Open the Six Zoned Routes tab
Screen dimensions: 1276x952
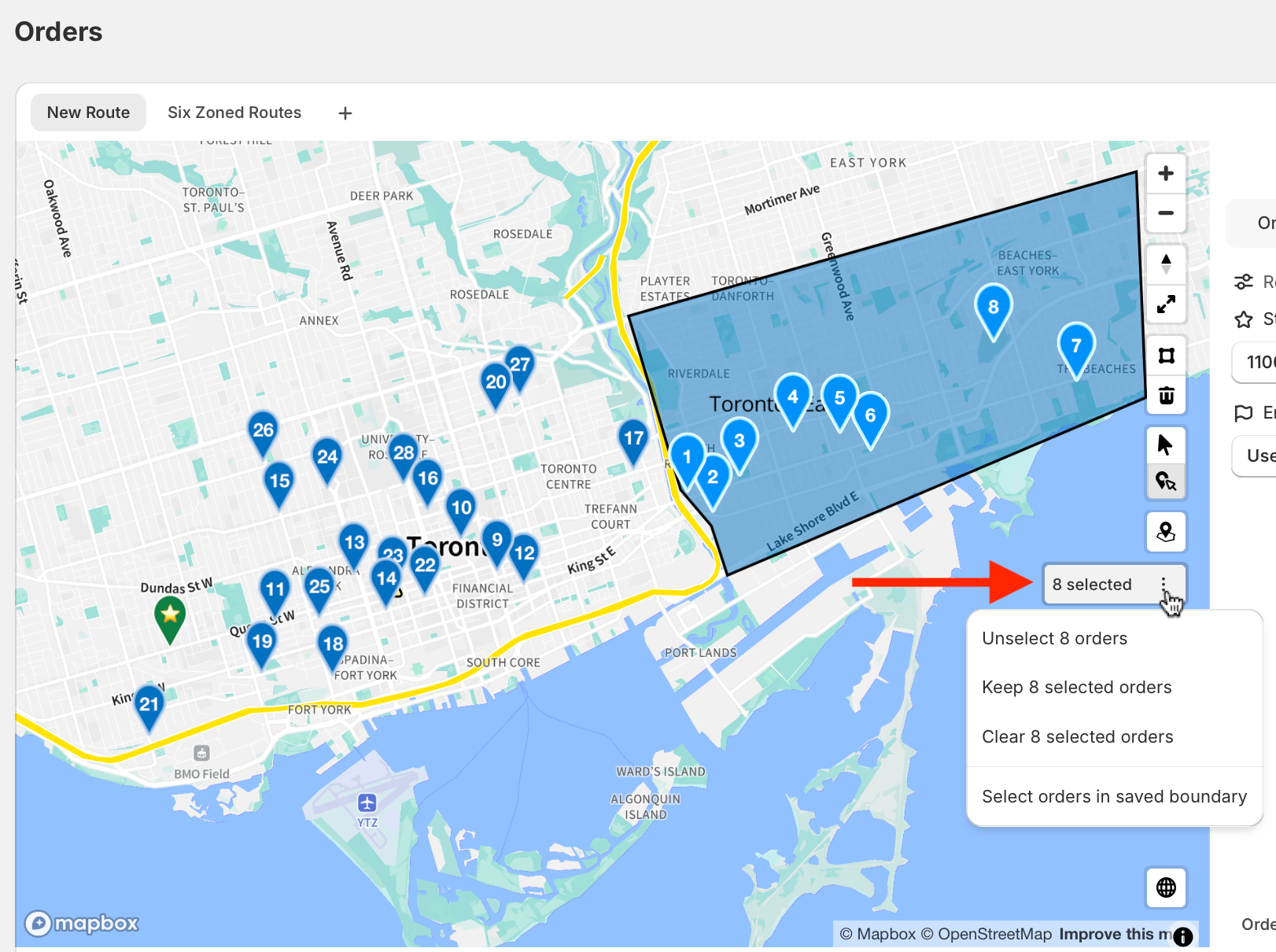[234, 113]
